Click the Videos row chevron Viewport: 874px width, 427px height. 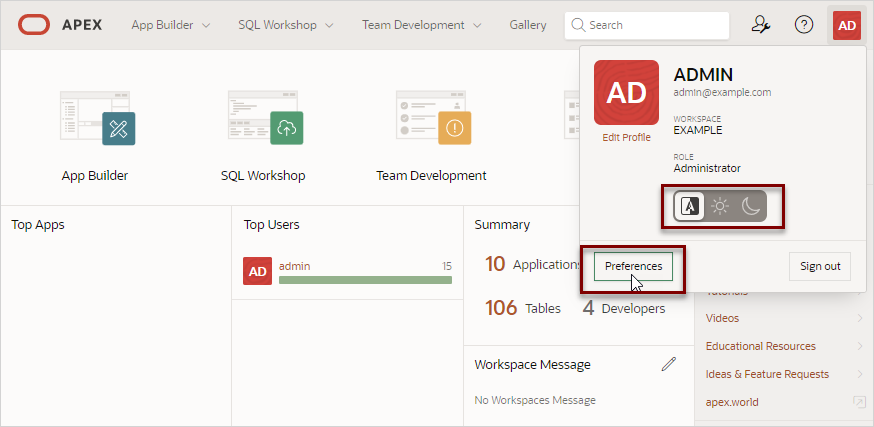(860, 318)
